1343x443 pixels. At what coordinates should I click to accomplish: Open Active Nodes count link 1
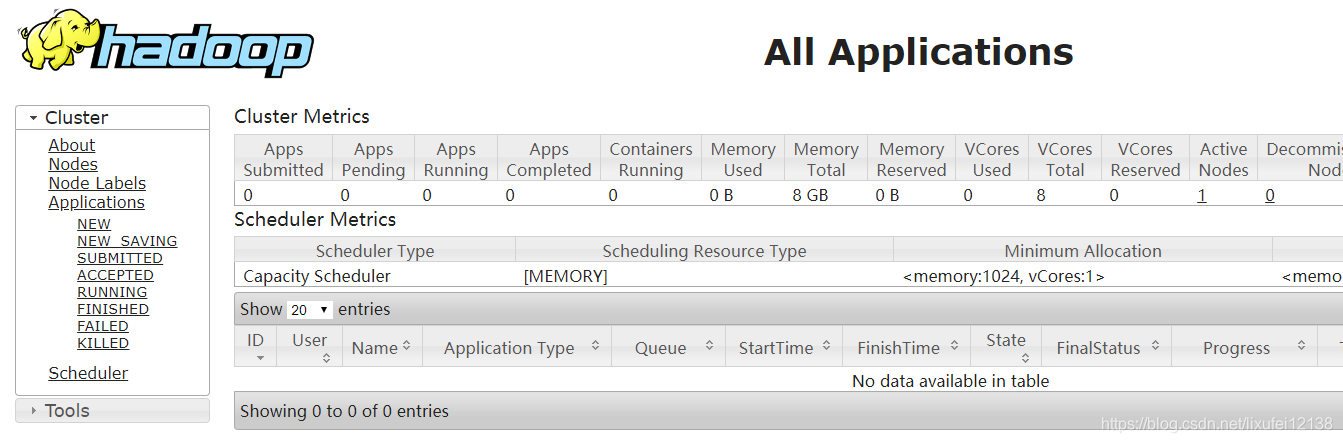tap(1202, 195)
